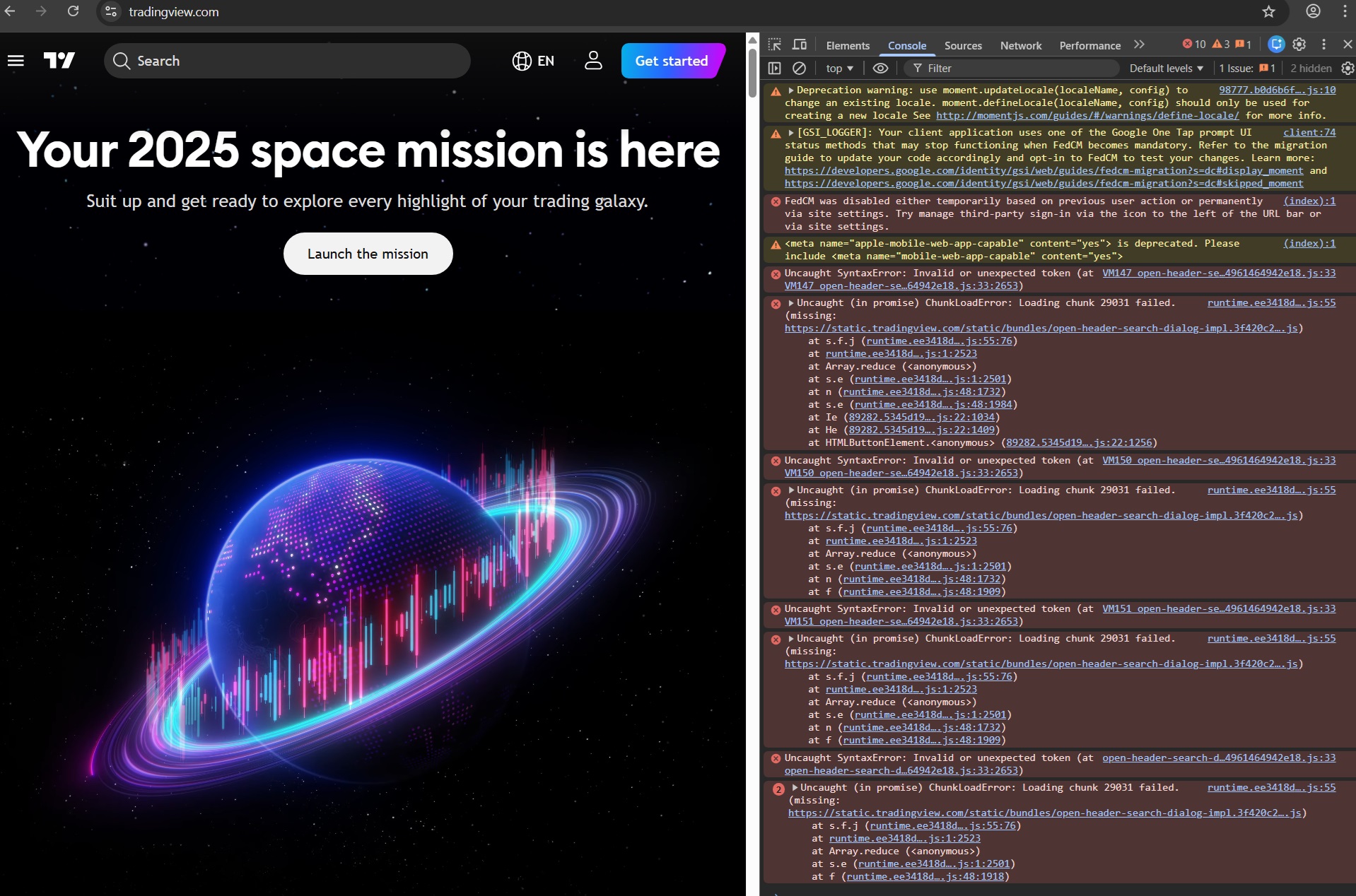The width and height of the screenshot is (1356, 896).
Task: View site information next to the URL
Action: pos(111,11)
